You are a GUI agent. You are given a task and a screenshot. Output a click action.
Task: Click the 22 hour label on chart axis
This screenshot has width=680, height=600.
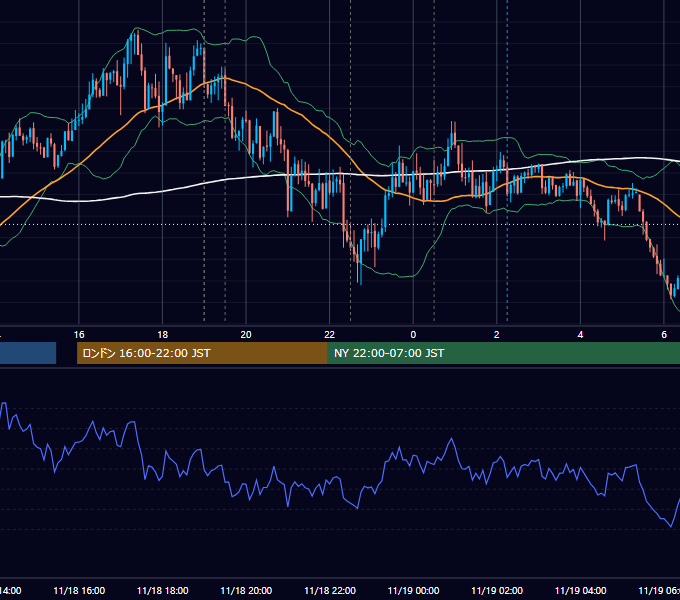330,335
